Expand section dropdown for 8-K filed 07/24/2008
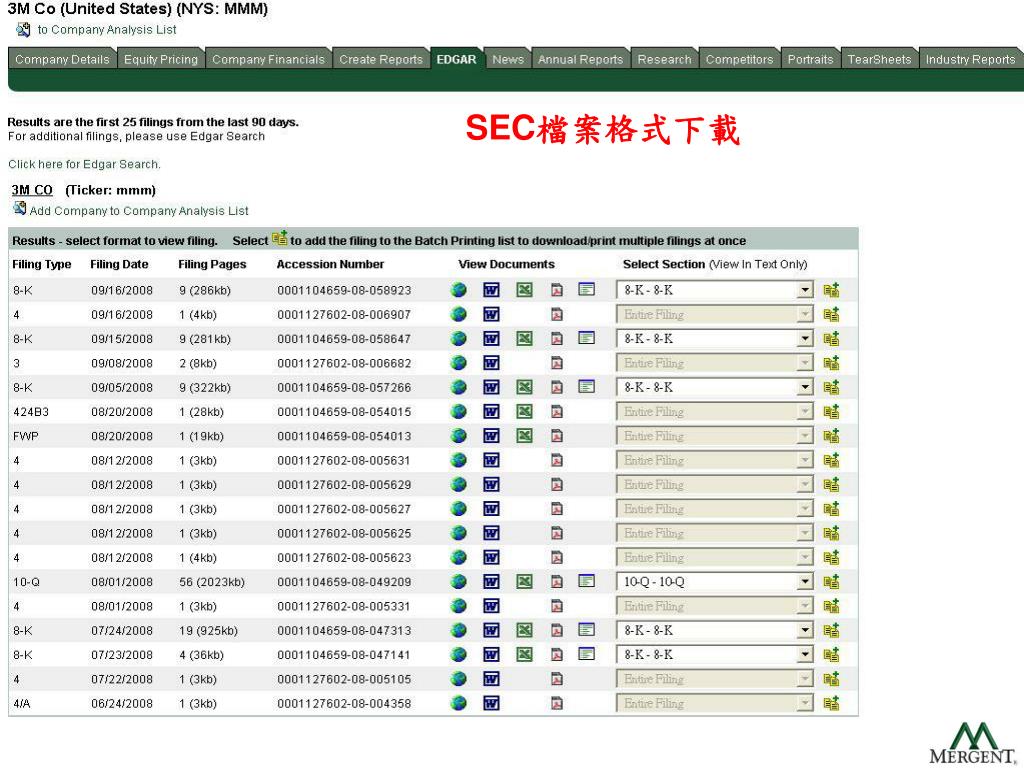 [x=805, y=630]
